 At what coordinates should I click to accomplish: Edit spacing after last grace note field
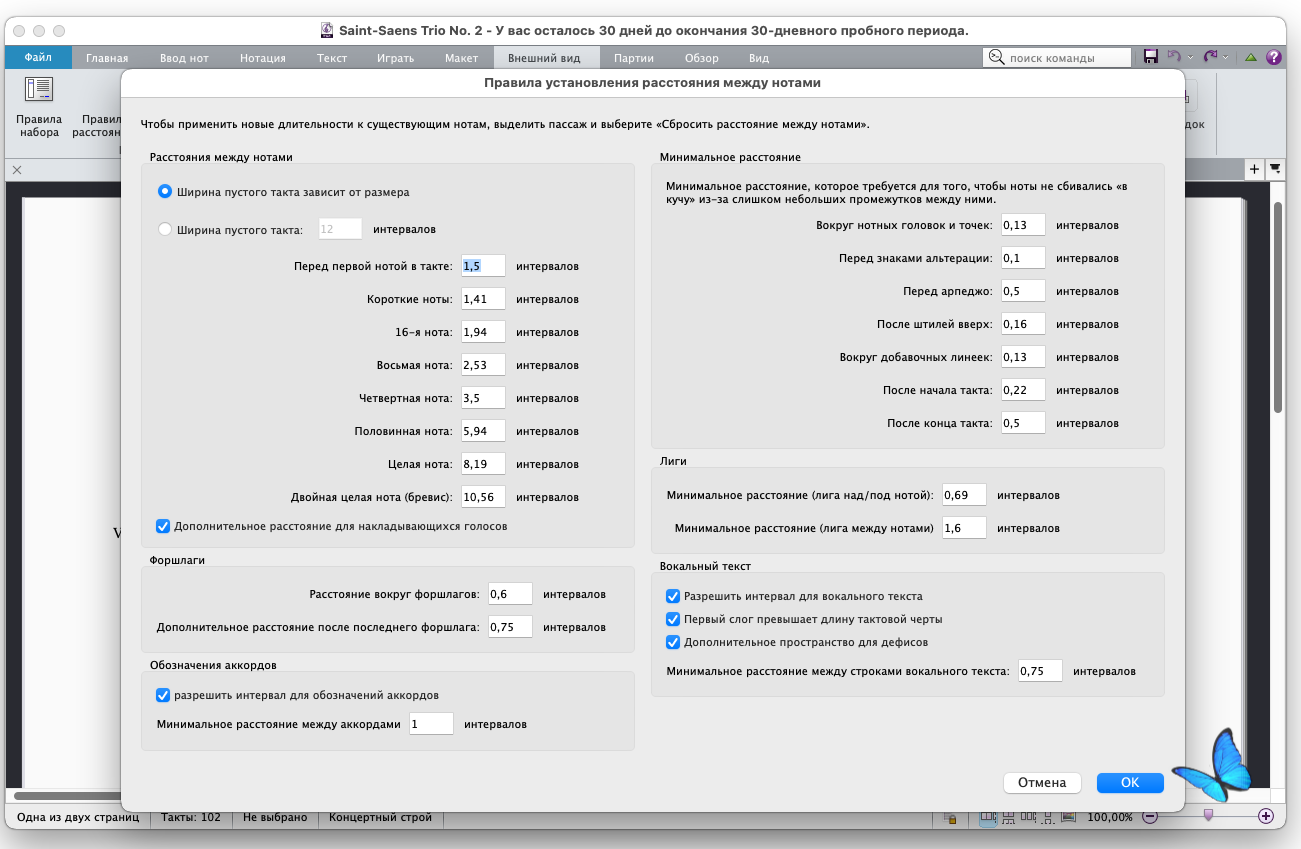tap(510, 627)
